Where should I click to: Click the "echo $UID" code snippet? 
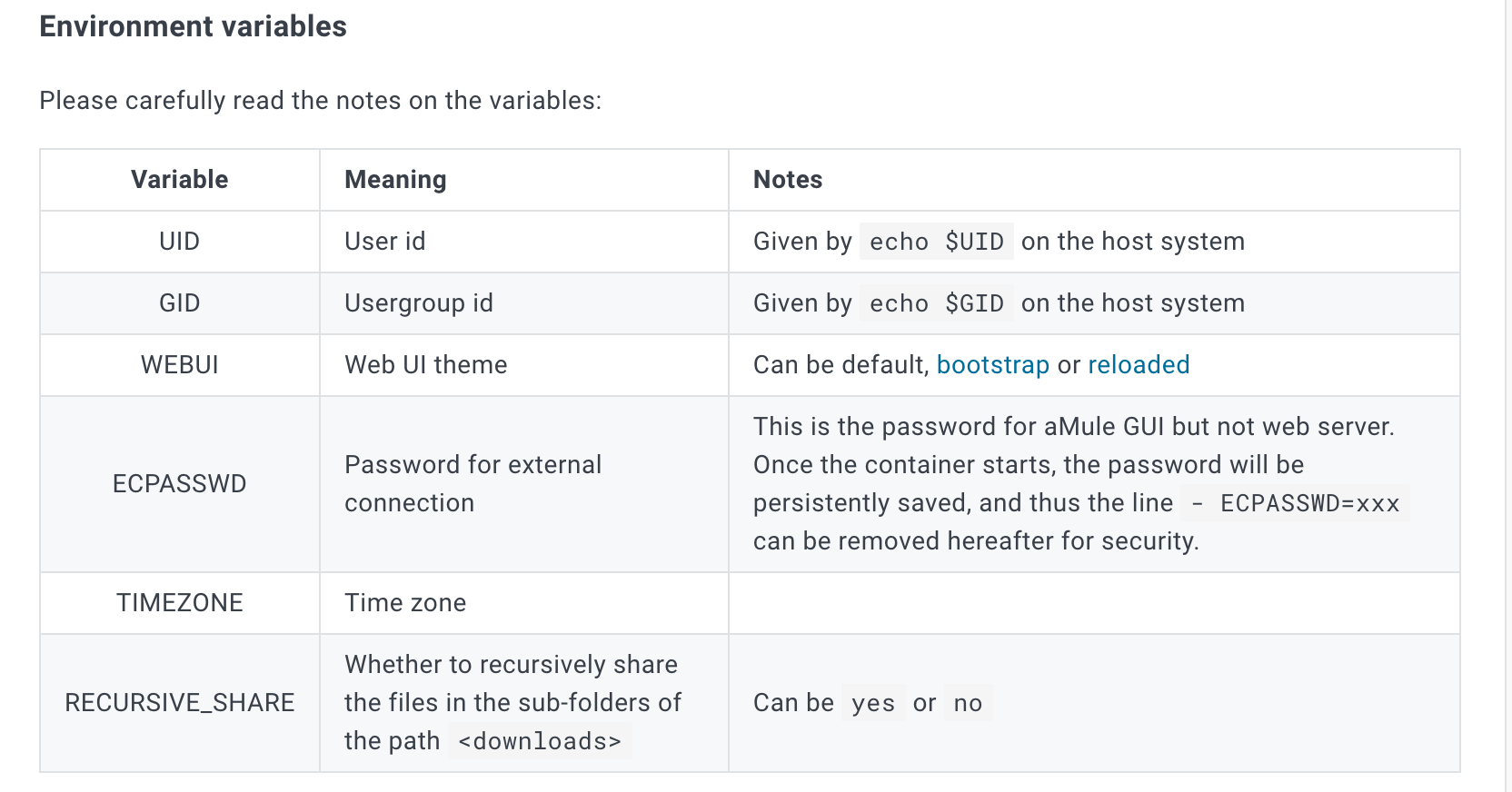point(936,242)
